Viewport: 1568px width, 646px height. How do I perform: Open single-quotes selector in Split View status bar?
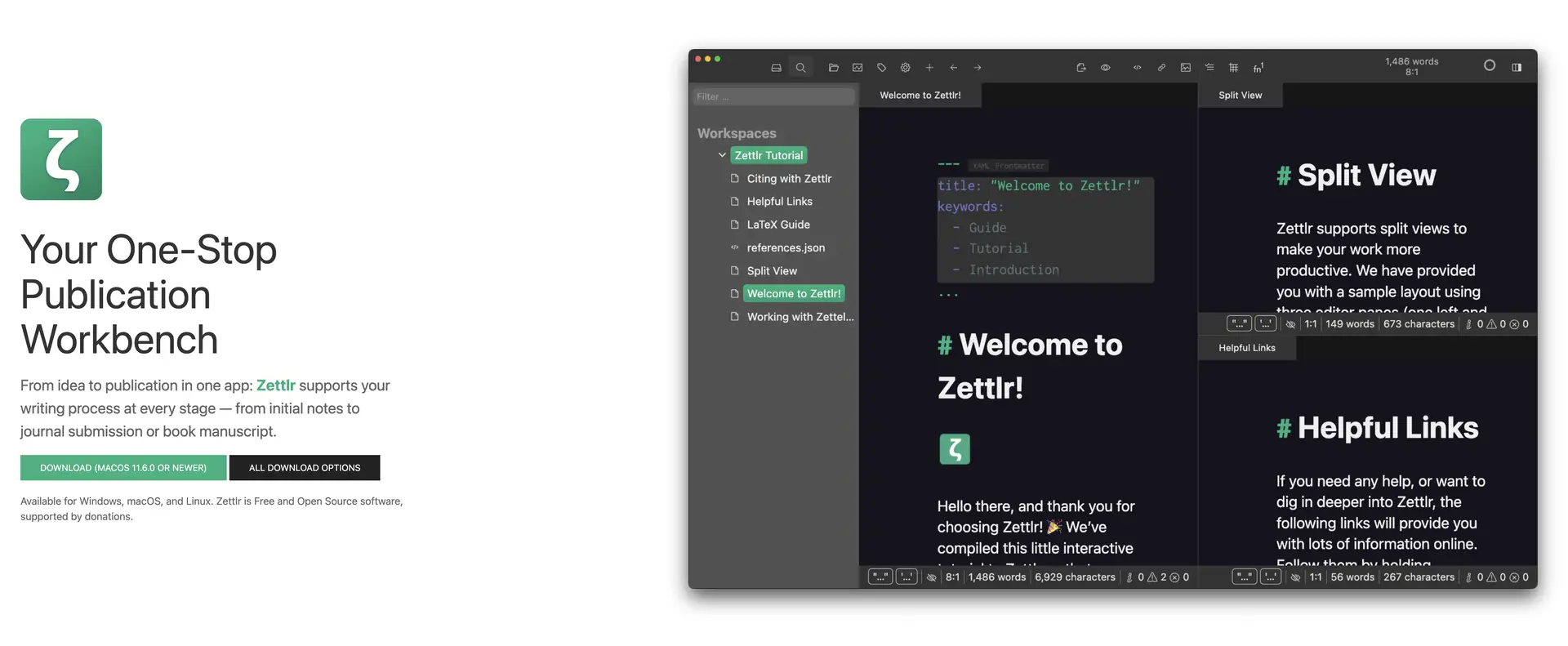click(x=1265, y=323)
